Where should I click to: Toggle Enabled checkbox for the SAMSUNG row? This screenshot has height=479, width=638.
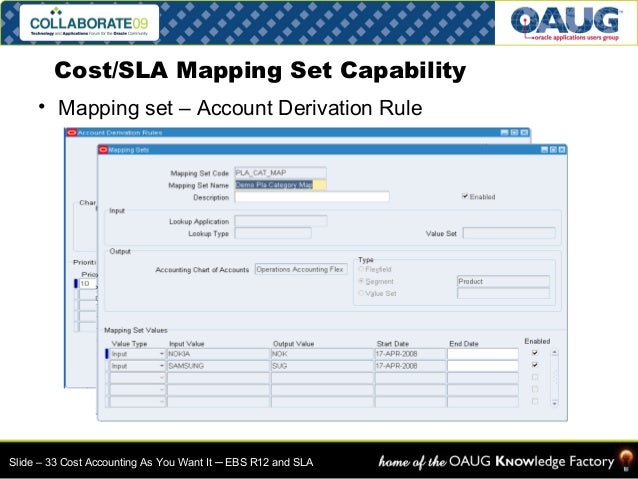tap(535, 365)
